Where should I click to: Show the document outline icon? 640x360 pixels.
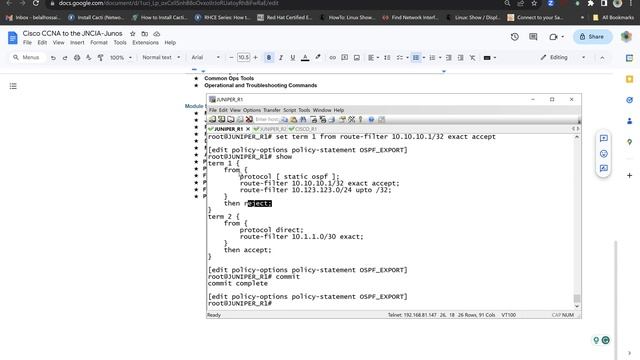pos(13,86)
